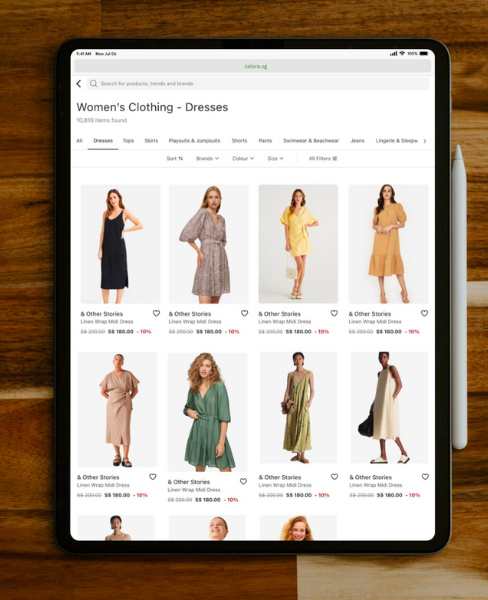Switch to the All category tab
The image size is (488, 600).
click(79, 141)
